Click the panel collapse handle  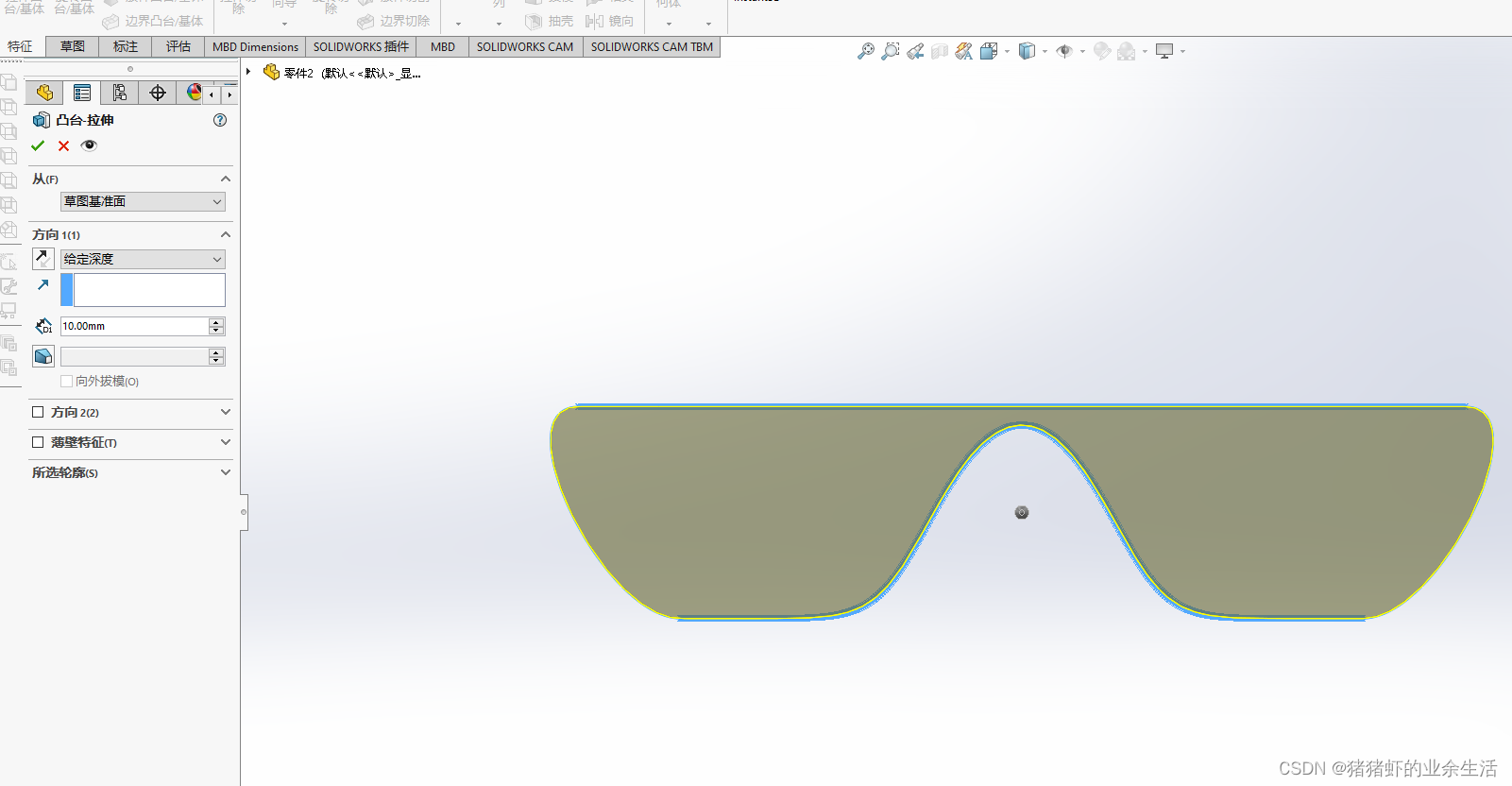244,512
